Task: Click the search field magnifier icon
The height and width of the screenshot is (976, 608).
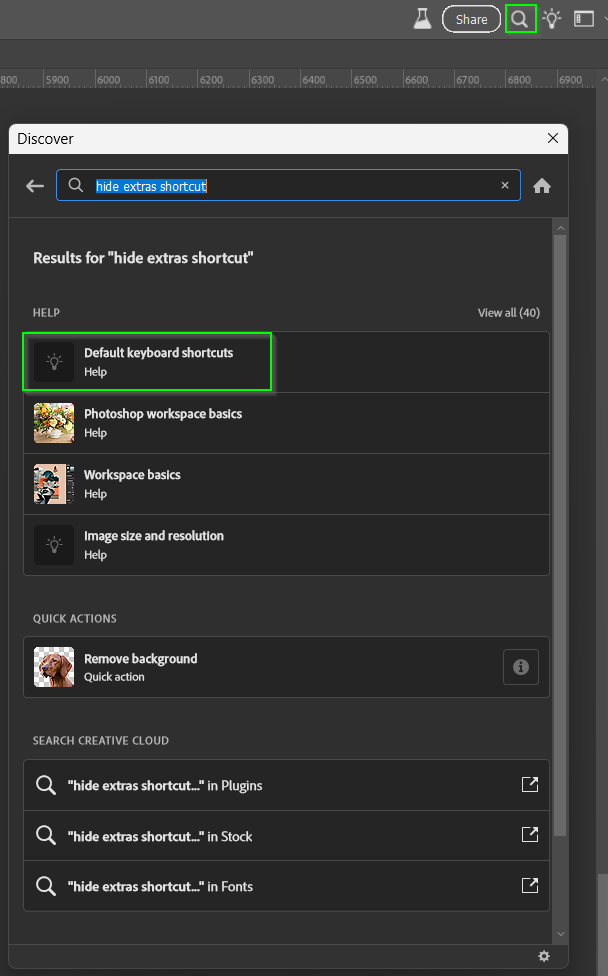Action: coord(75,185)
